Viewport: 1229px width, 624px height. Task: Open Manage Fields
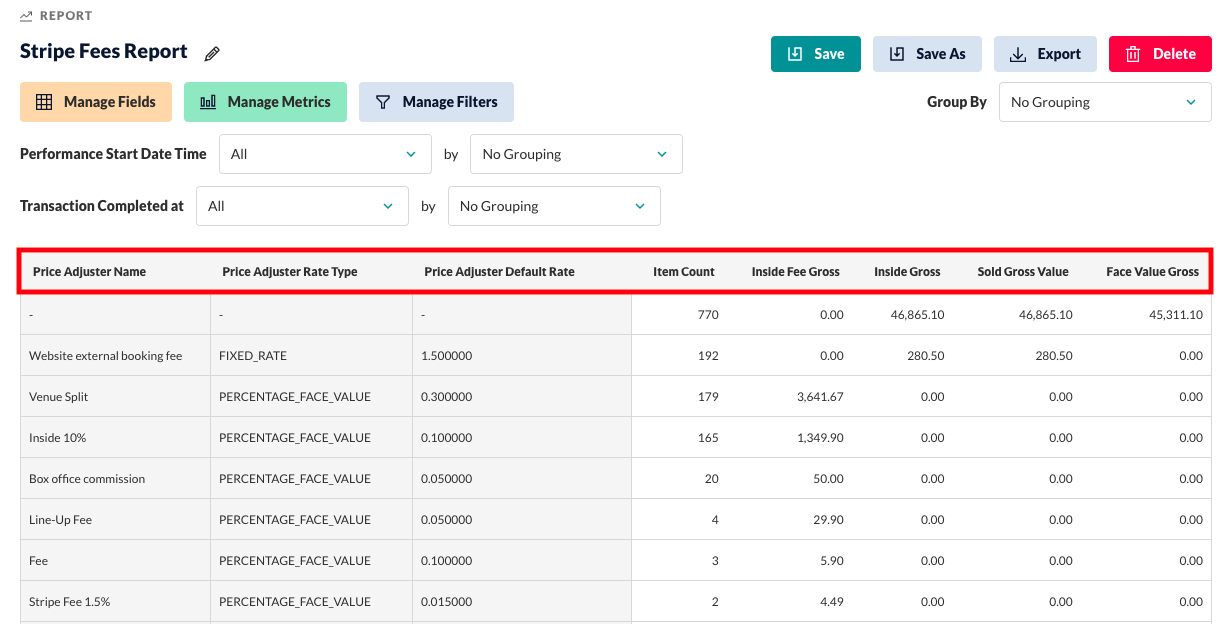click(x=96, y=102)
